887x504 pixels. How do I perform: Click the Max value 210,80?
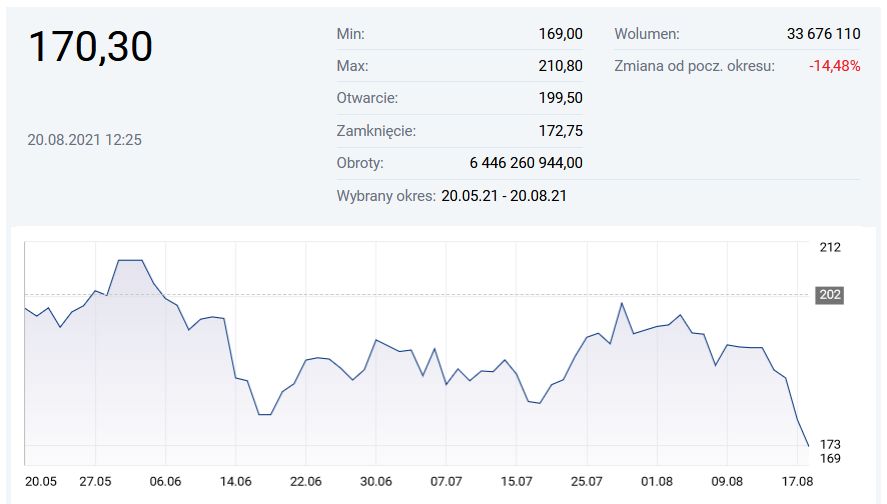pos(560,66)
